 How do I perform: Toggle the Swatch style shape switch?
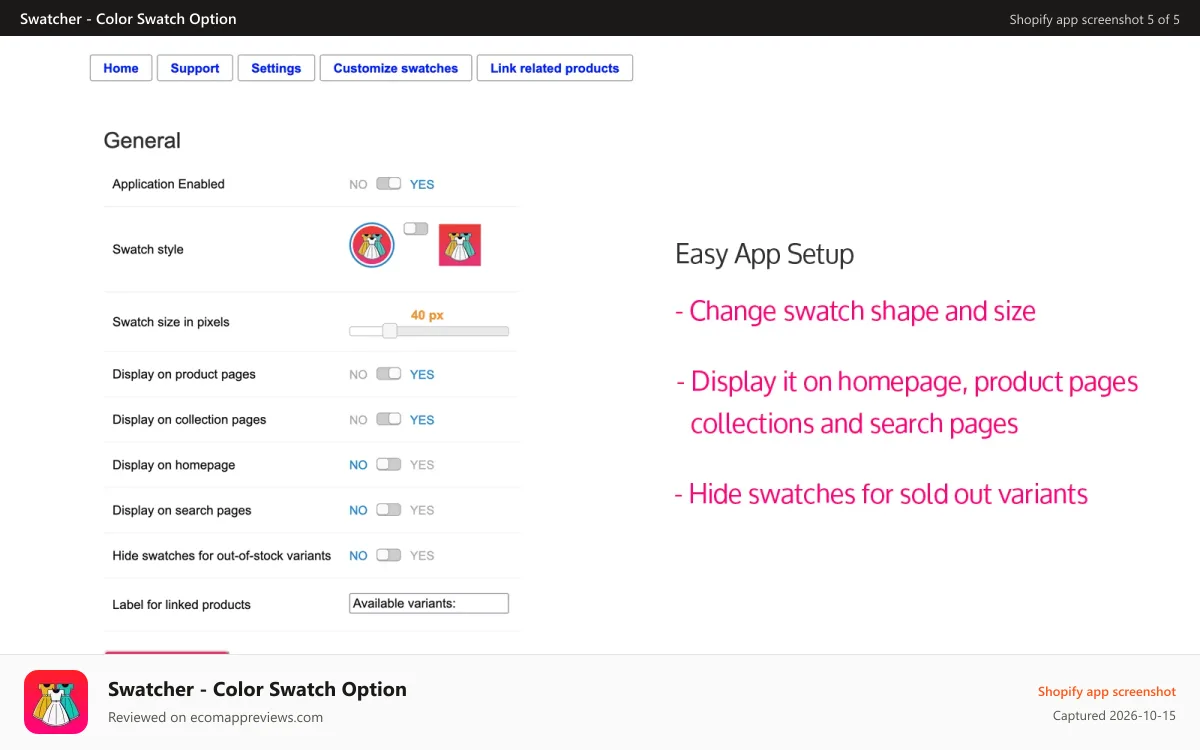[416, 229]
